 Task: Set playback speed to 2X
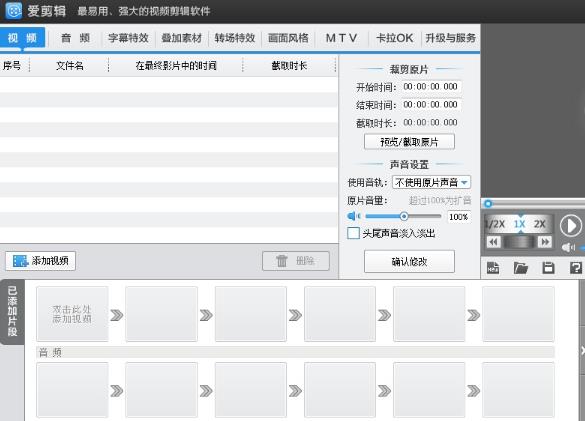click(540, 224)
